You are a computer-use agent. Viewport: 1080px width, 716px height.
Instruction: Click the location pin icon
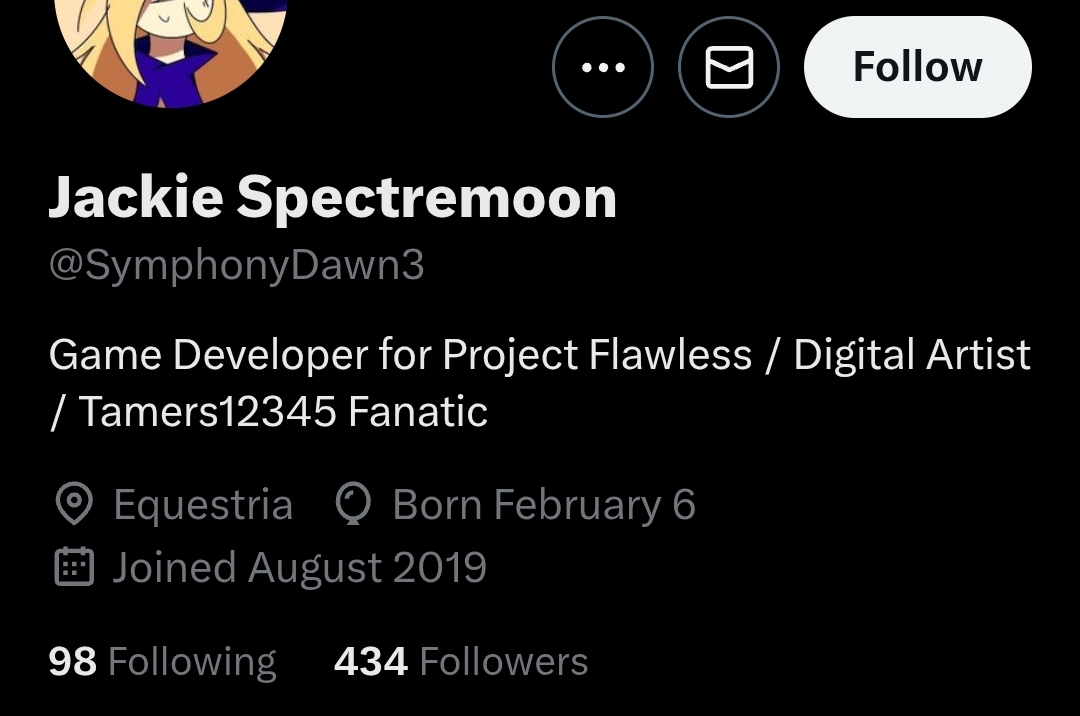[x=74, y=504]
